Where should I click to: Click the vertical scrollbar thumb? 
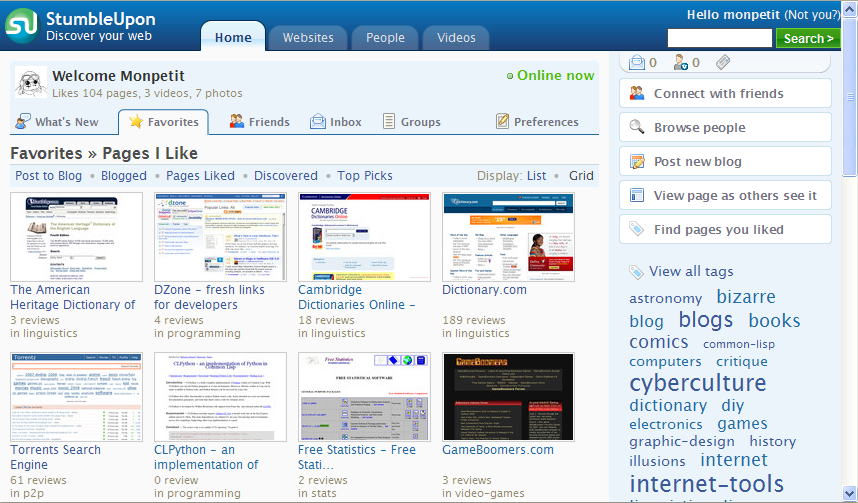pos(850,96)
